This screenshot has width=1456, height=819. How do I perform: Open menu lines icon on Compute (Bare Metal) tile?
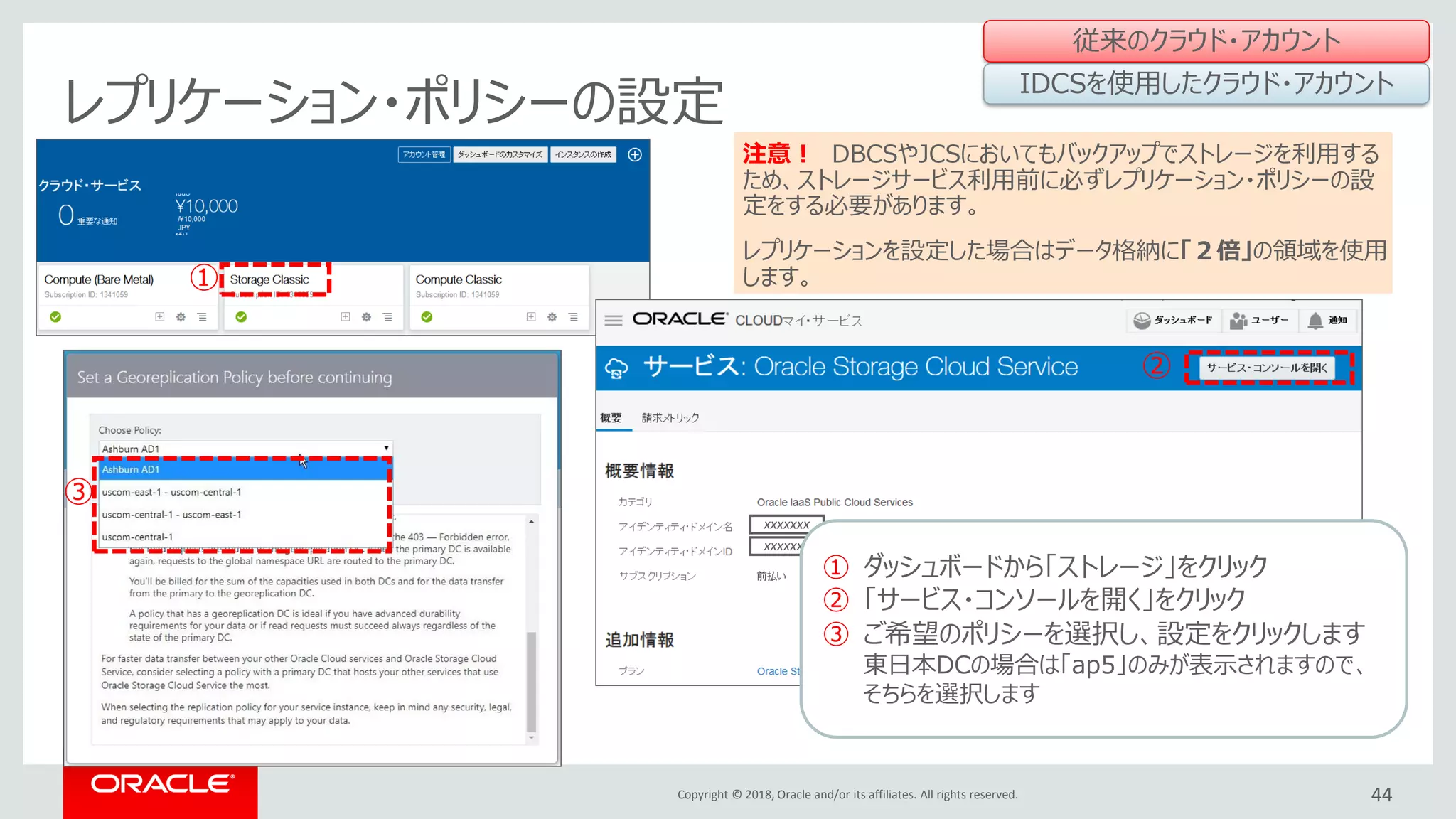[x=202, y=317]
